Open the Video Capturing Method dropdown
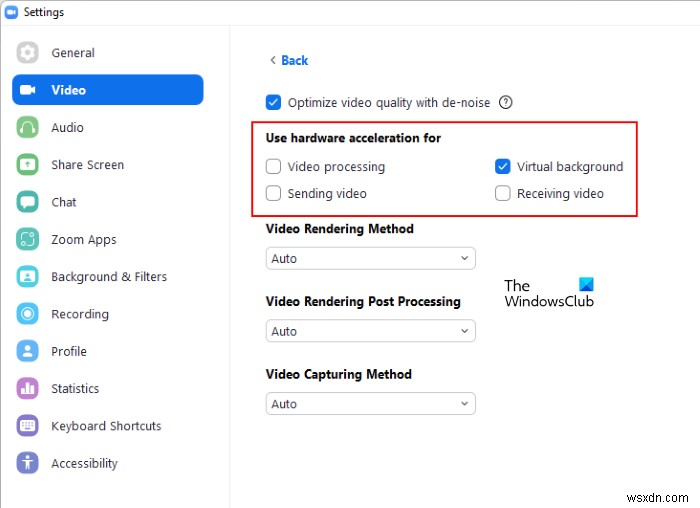Image resolution: width=700 pixels, height=508 pixels. pyautogui.click(x=370, y=404)
